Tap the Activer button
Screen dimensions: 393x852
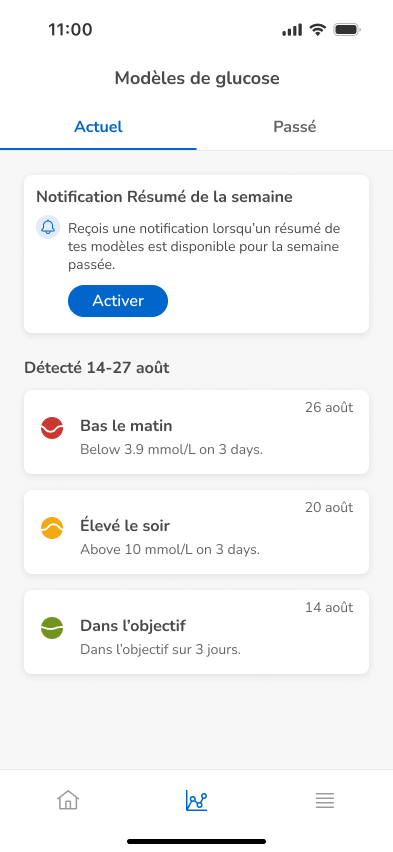pyautogui.click(x=118, y=301)
